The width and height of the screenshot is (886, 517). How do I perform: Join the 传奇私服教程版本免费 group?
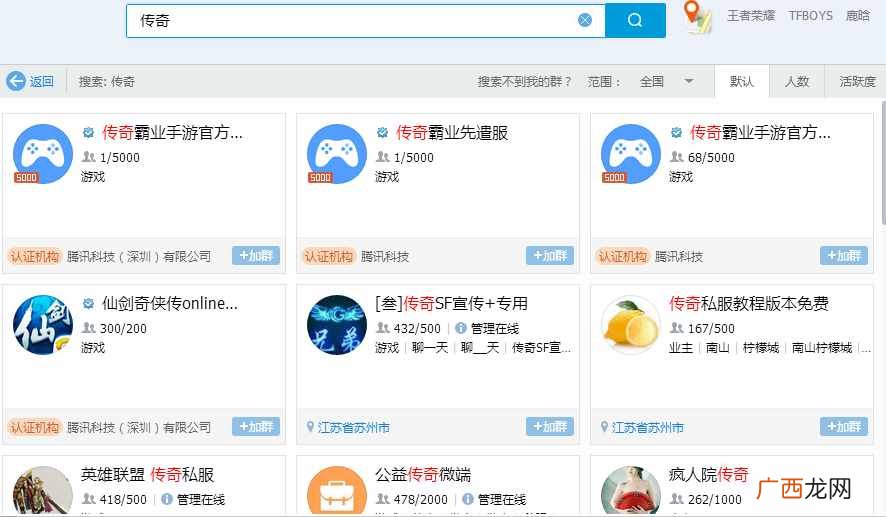844,427
